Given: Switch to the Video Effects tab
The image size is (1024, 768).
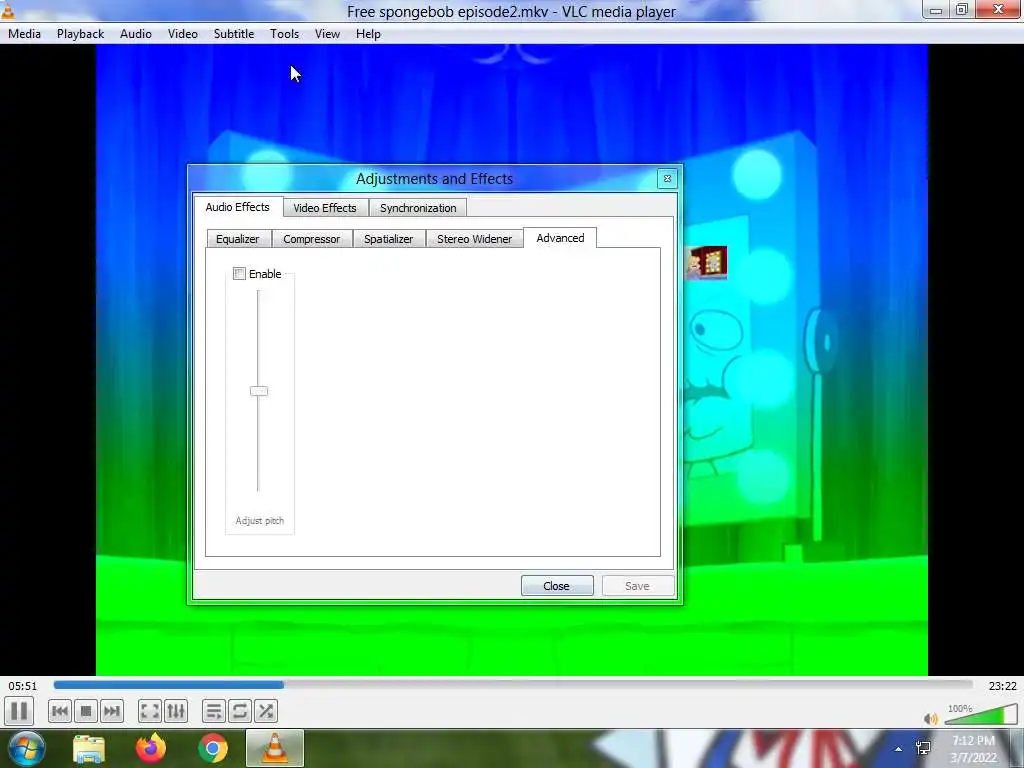Looking at the screenshot, I should pos(325,208).
